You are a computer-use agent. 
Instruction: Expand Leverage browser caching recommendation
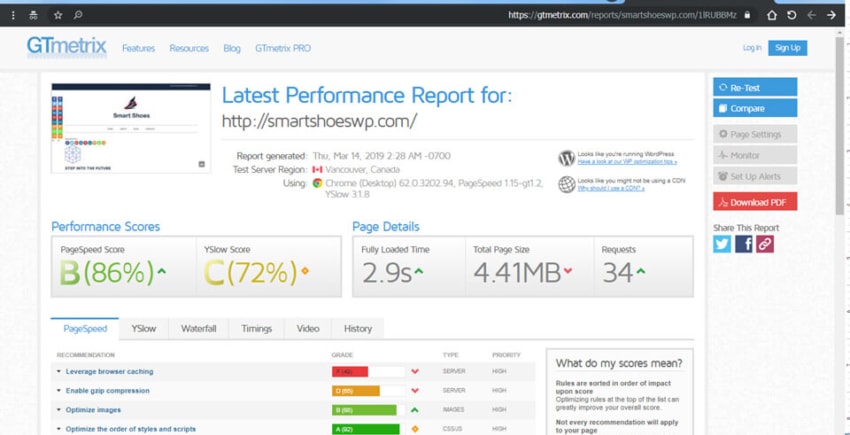(x=105, y=372)
